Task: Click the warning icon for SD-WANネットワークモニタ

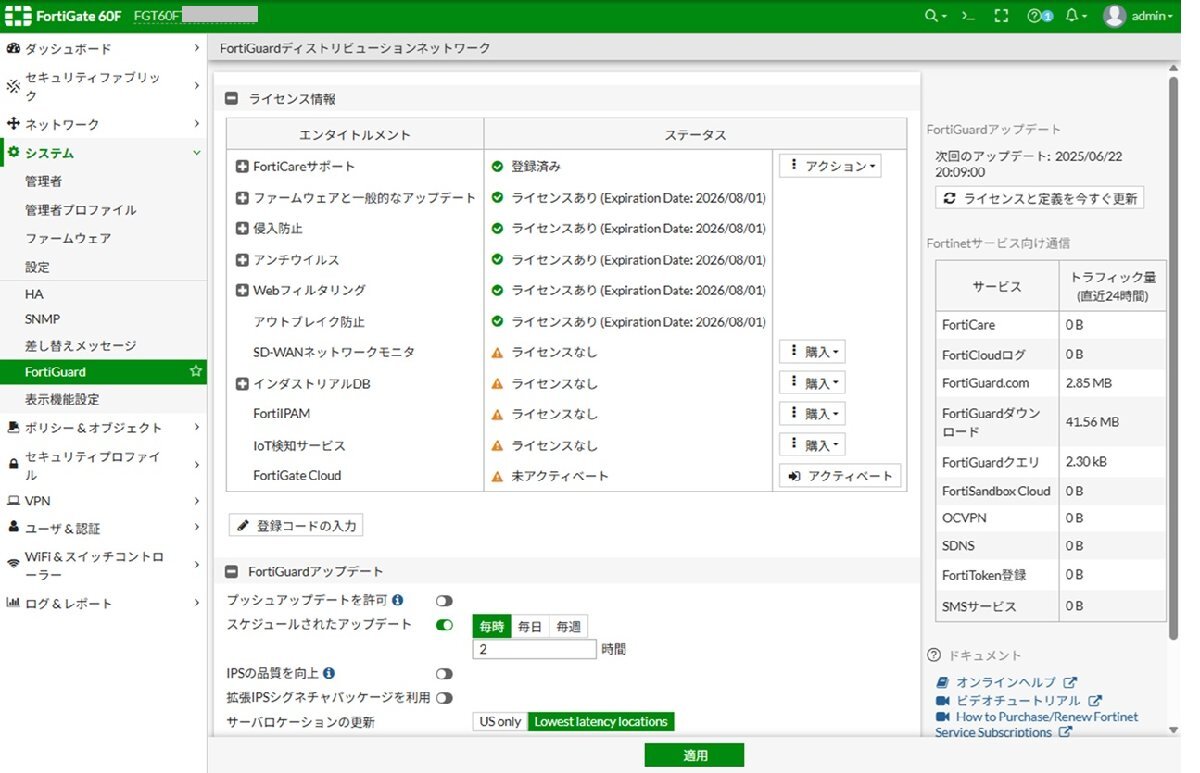Action: coord(497,353)
